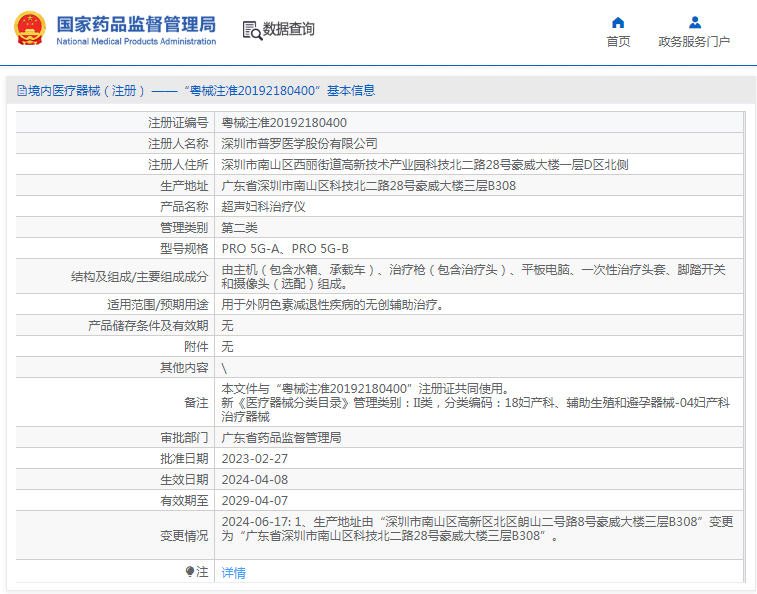
Task: Click the 备注 remarks text
Action: pyautogui.click(x=476, y=402)
